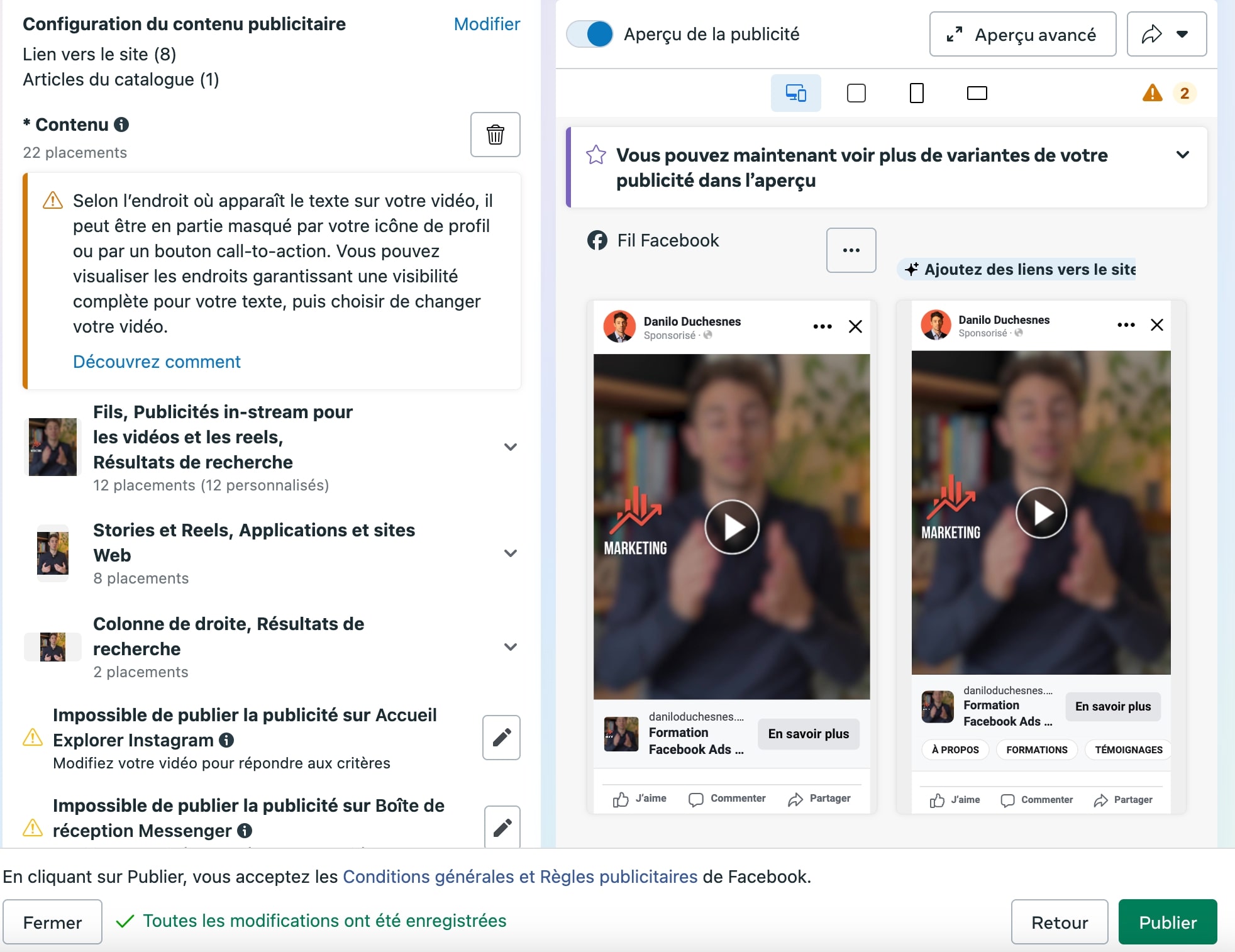
Task: Click the Facebook logo beside Fil Facebook
Action: (597, 240)
